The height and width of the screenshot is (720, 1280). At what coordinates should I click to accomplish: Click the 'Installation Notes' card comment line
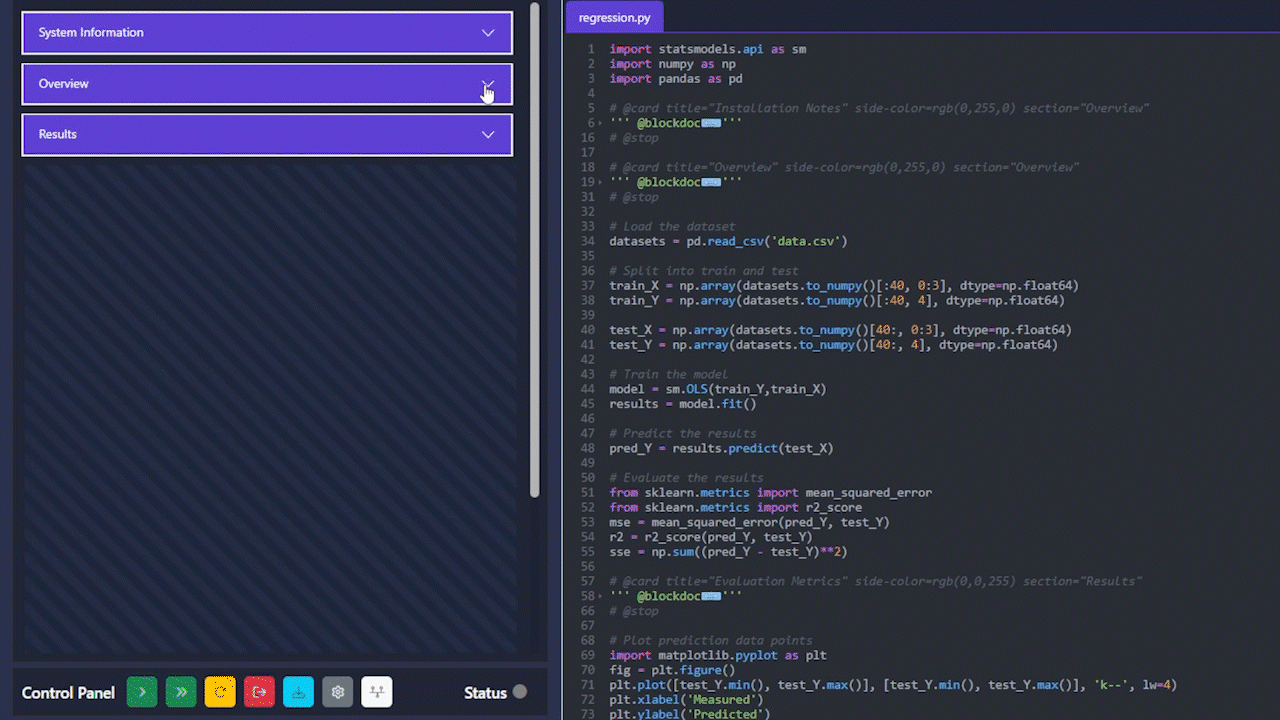click(x=880, y=108)
